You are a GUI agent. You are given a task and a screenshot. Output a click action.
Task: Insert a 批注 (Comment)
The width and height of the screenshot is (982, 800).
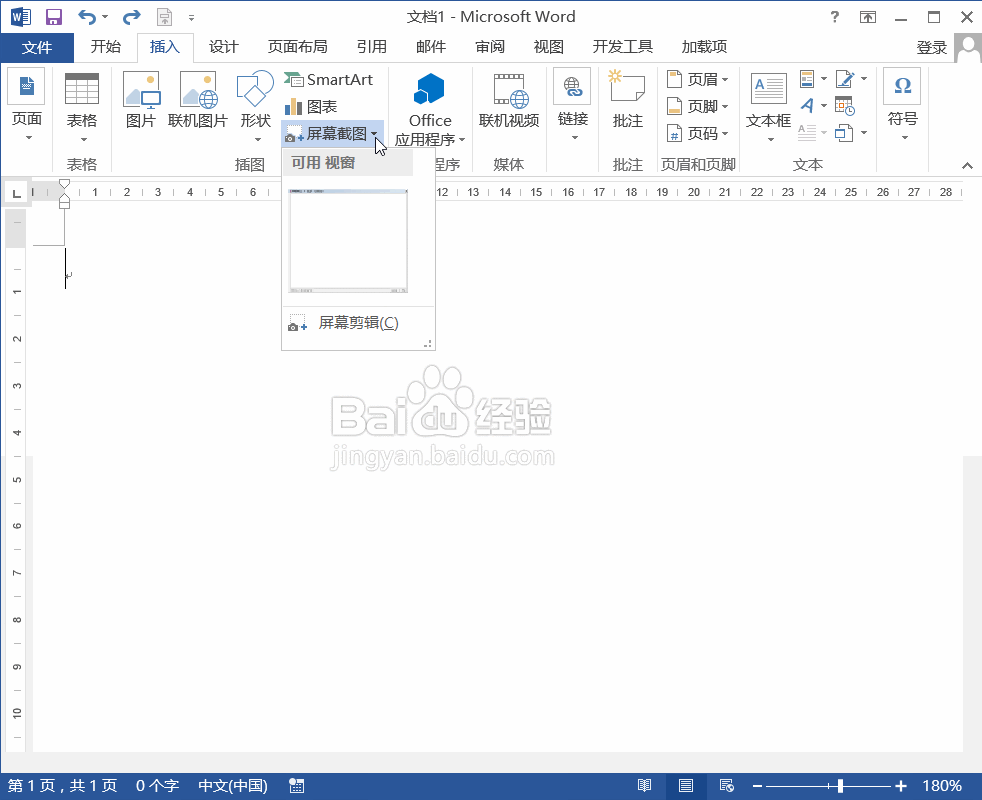click(628, 100)
